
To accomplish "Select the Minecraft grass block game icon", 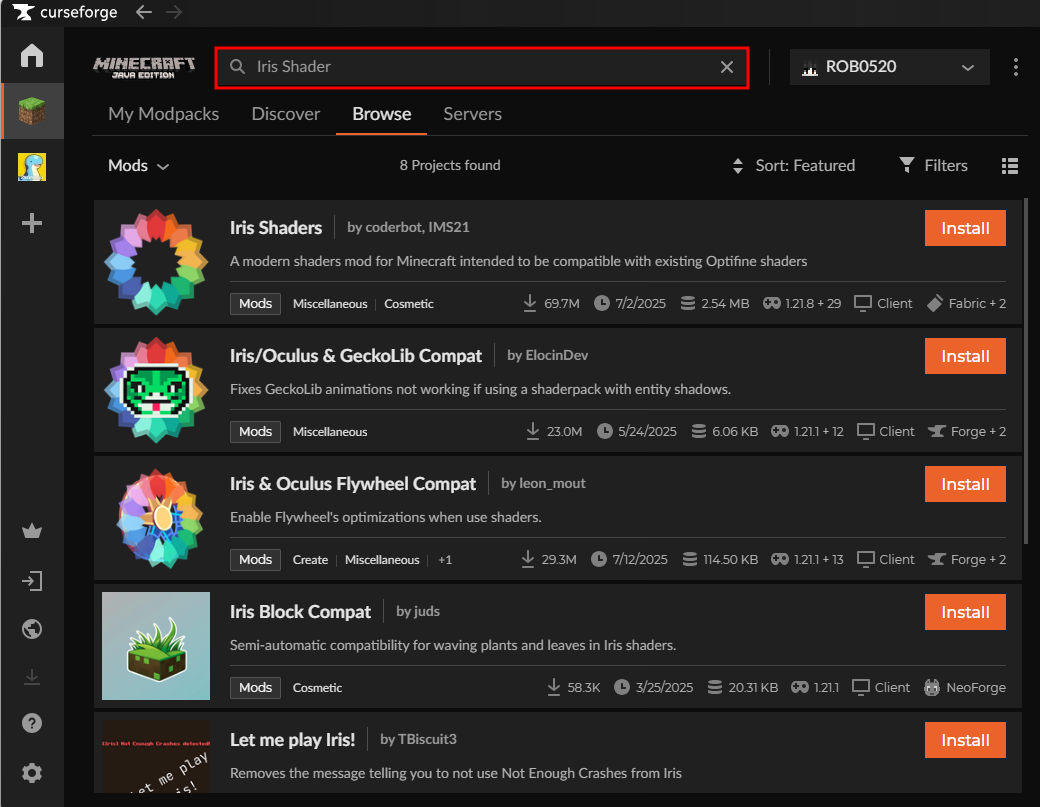I will click(x=32, y=111).
